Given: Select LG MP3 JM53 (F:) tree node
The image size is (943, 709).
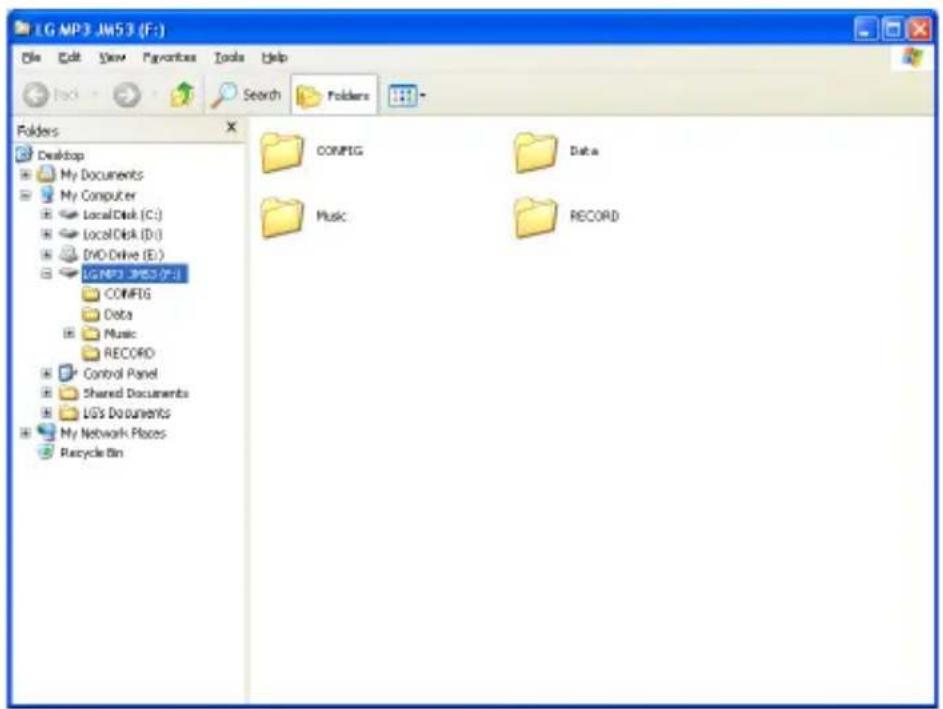Looking at the screenshot, I should (134, 274).
